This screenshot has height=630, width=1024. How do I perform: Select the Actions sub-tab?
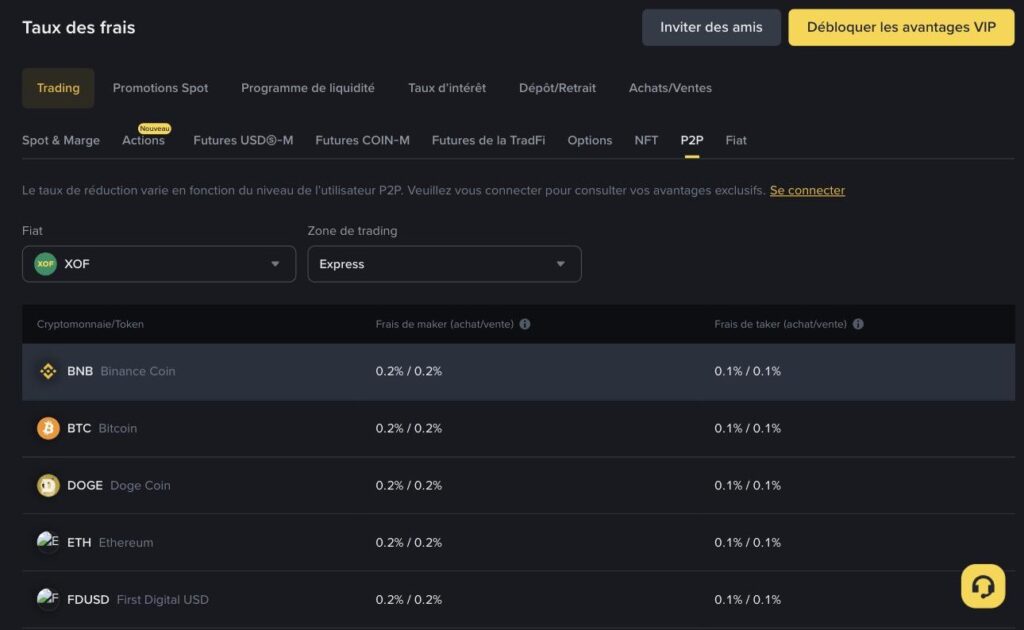coord(143,140)
